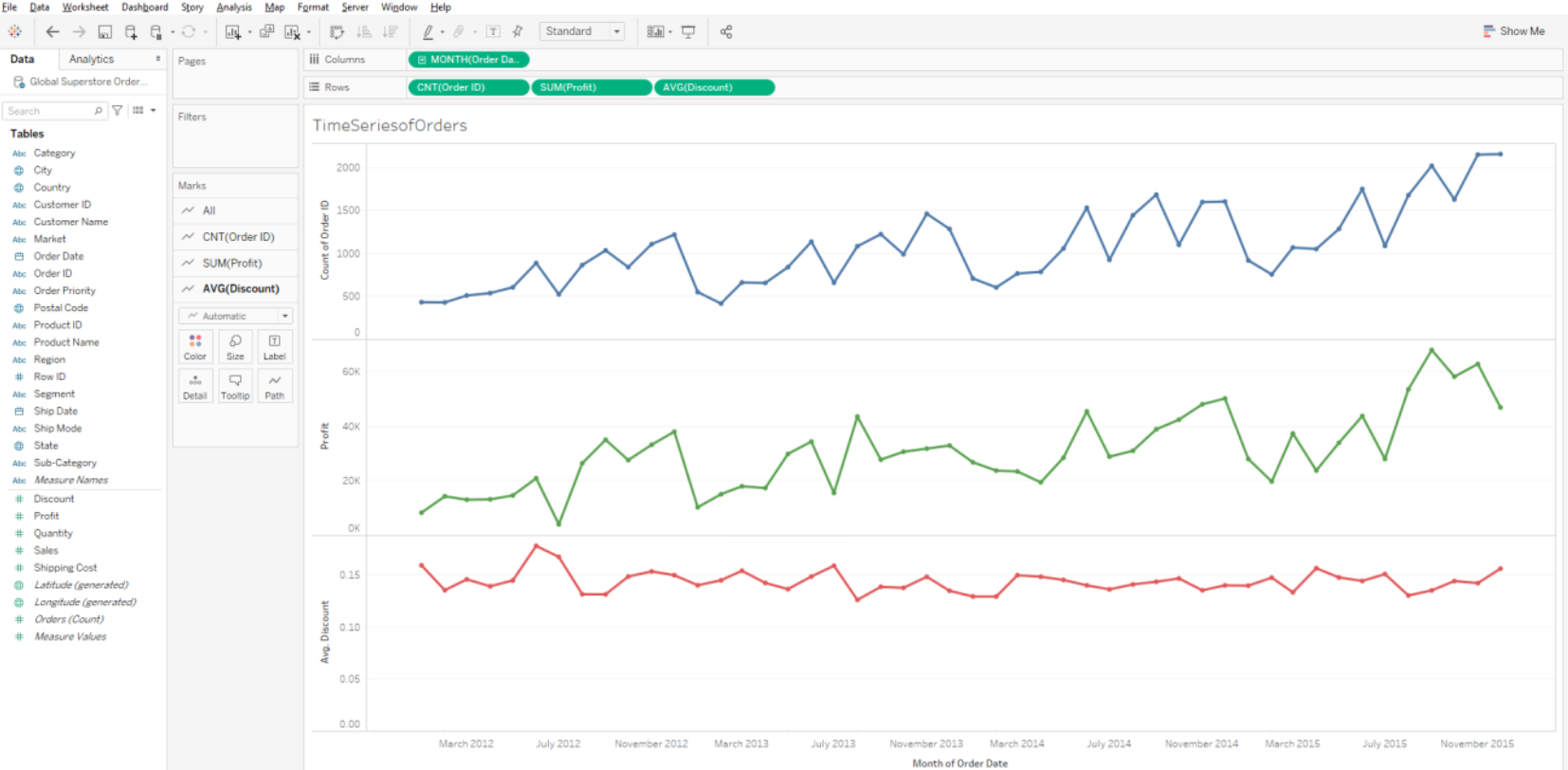
Task: Create a new worksheet from toolbar
Action: (x=232, y=31)
